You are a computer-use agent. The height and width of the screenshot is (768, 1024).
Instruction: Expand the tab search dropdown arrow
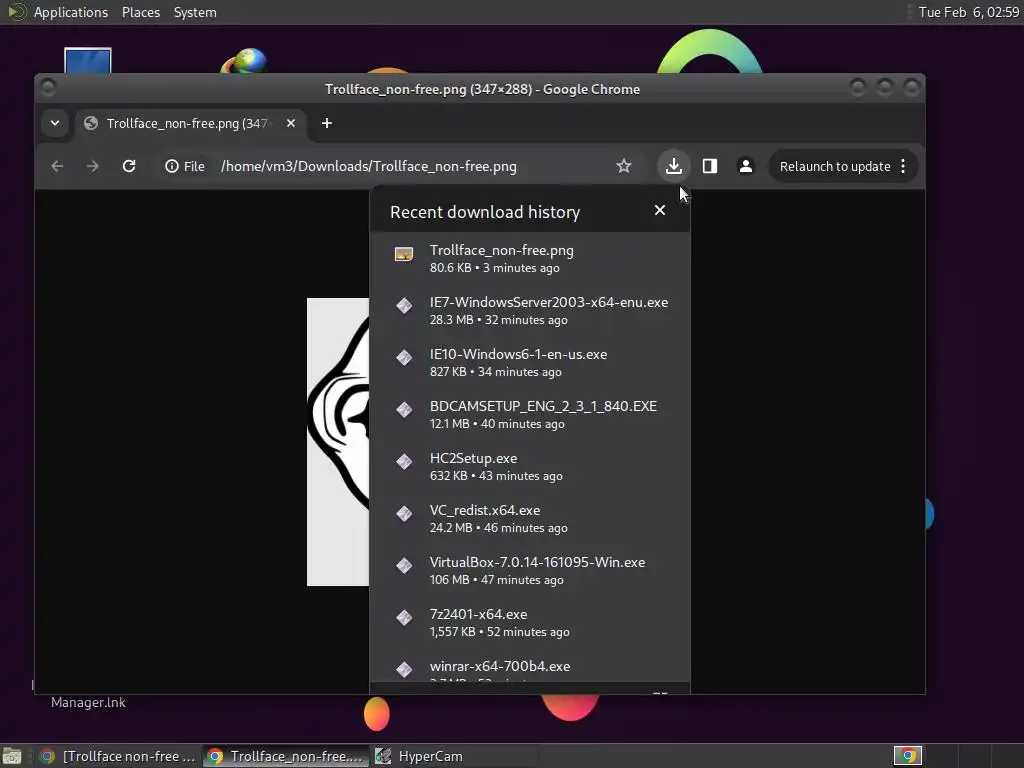(x=55, y=123)
